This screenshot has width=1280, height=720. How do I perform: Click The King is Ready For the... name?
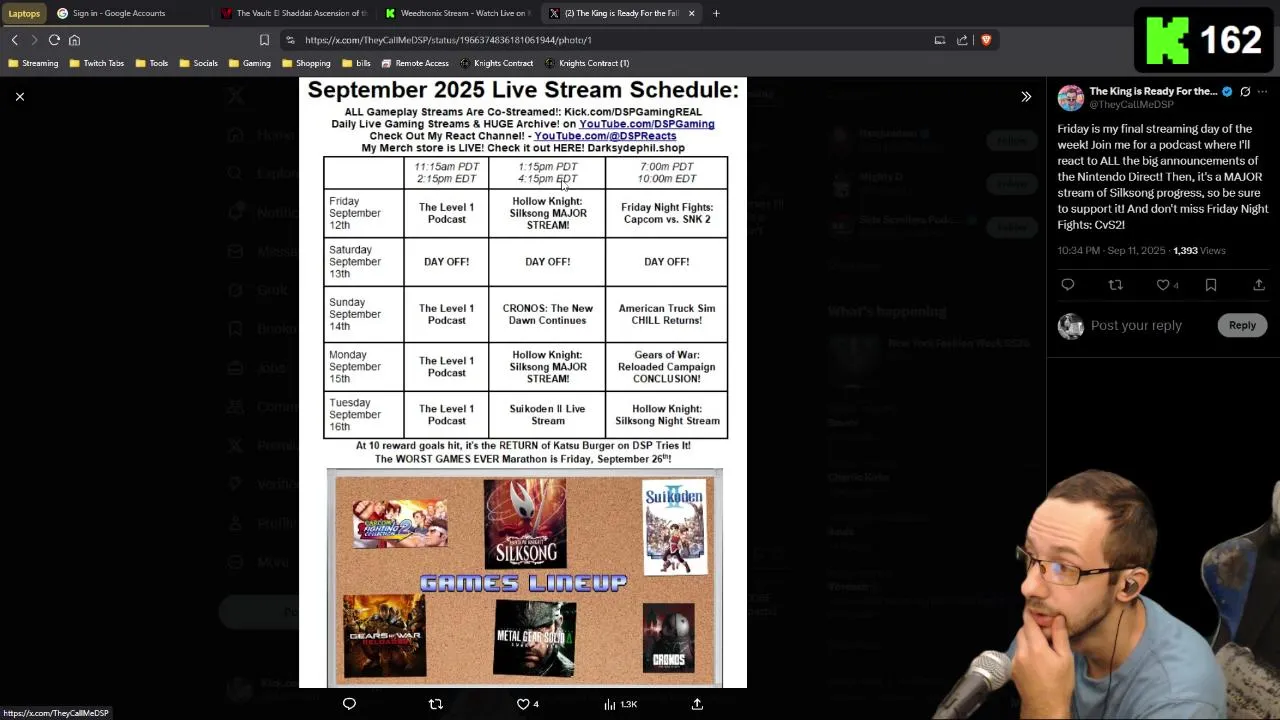(x=1153, y=91)
